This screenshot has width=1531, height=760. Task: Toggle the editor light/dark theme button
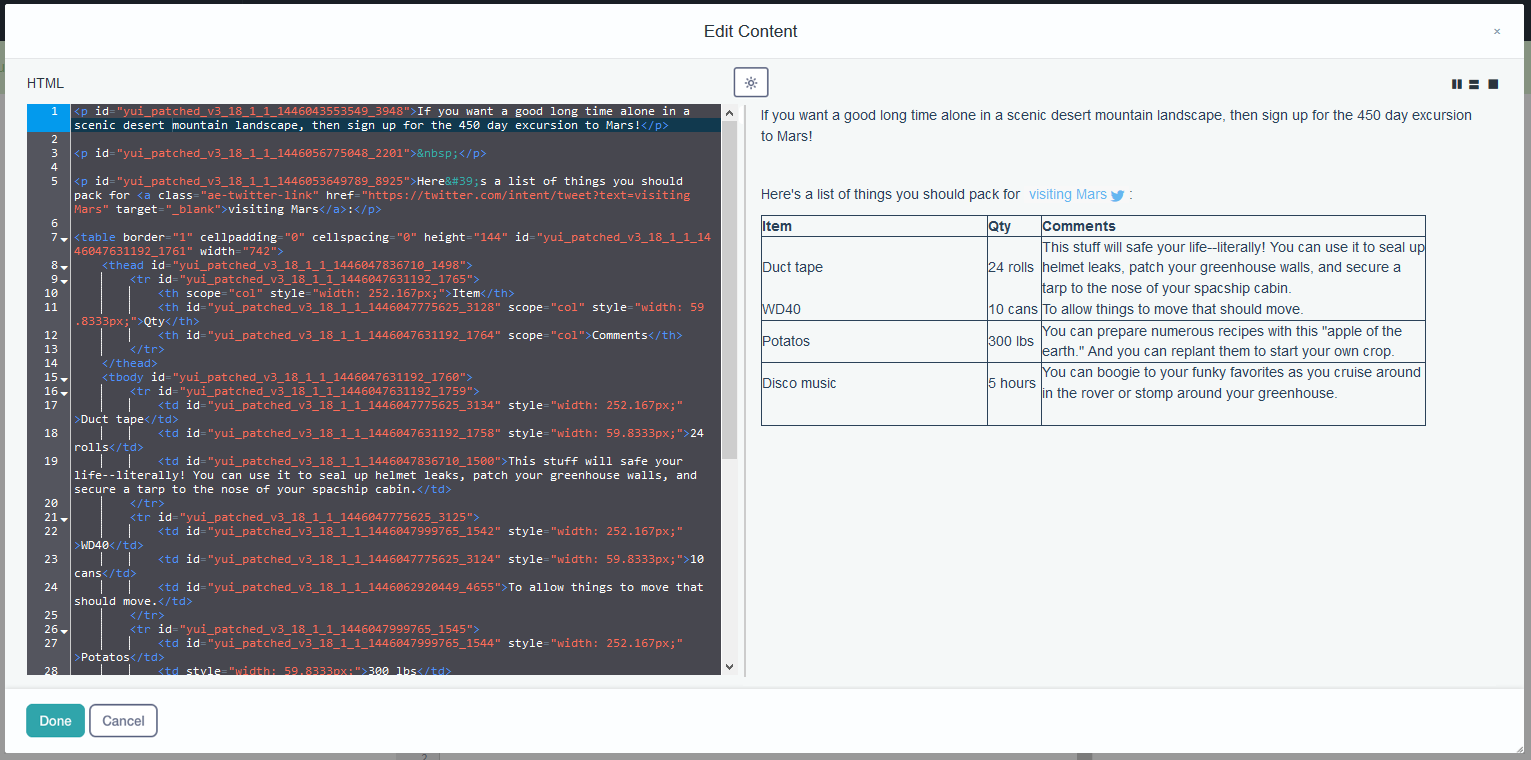751,83
